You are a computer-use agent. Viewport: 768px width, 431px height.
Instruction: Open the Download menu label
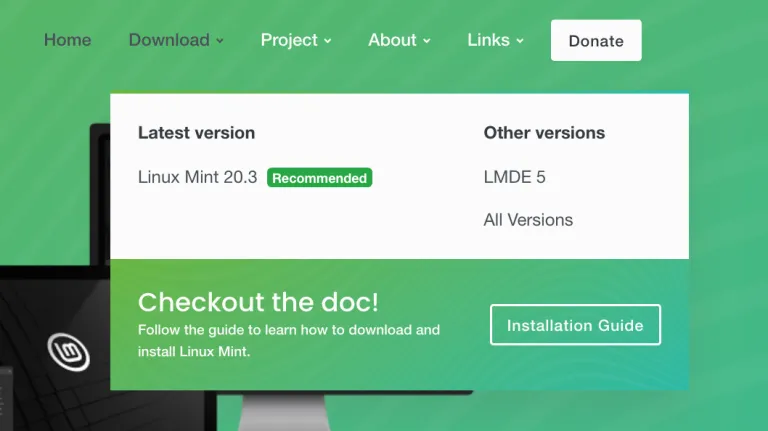click(x=168, y=40)
